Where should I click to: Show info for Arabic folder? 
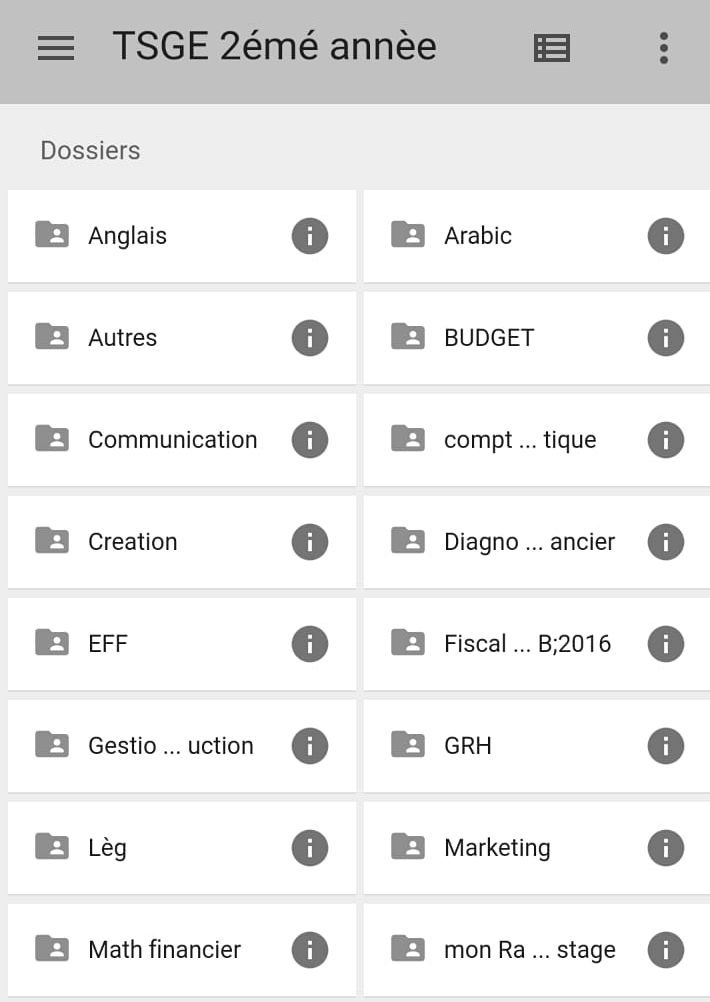[666, 236]
